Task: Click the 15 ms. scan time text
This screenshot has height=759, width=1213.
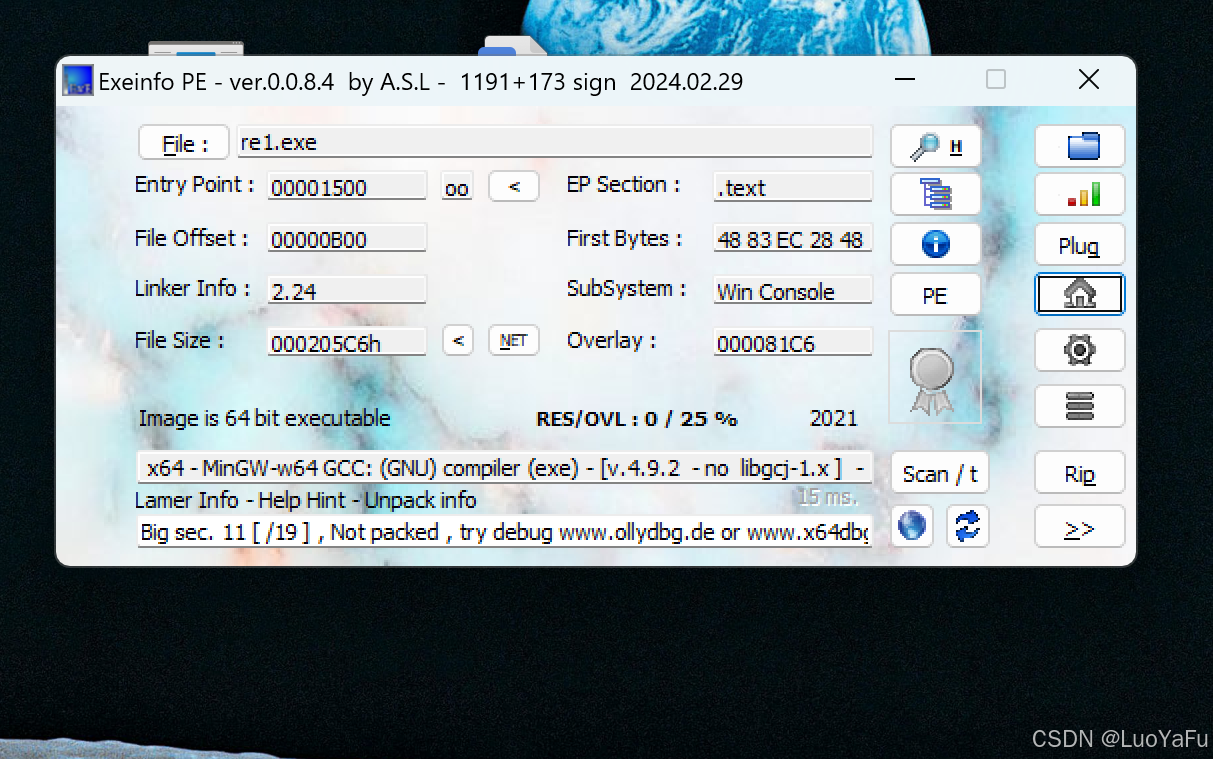Action: point(828,496)
